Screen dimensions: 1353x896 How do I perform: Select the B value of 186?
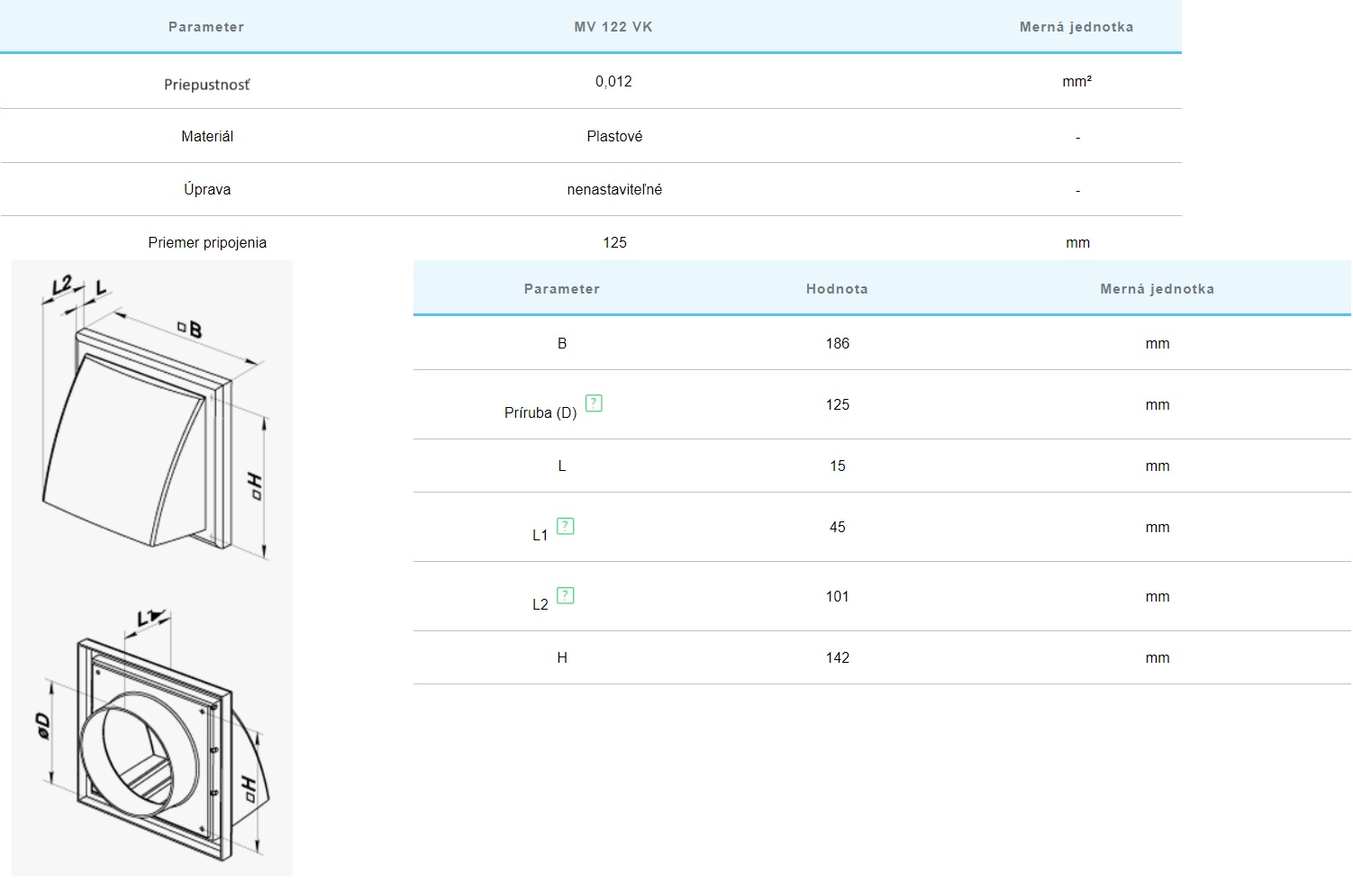(837, 344)
